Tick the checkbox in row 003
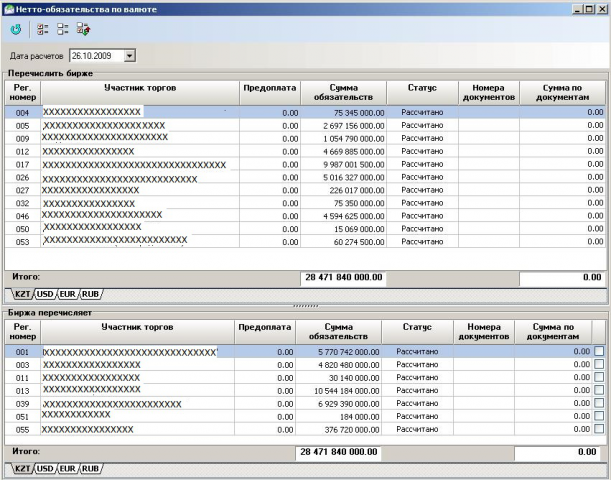Image resolution: width=611 pixels, height=480 pixels. tap(599, 364)
